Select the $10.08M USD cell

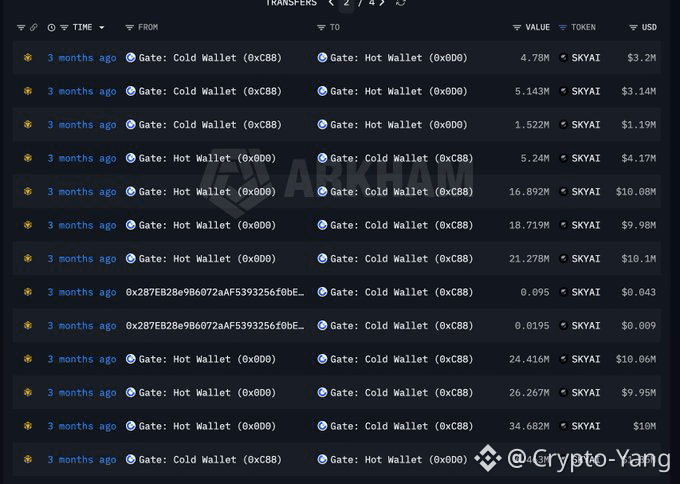(x=636, y=192)
